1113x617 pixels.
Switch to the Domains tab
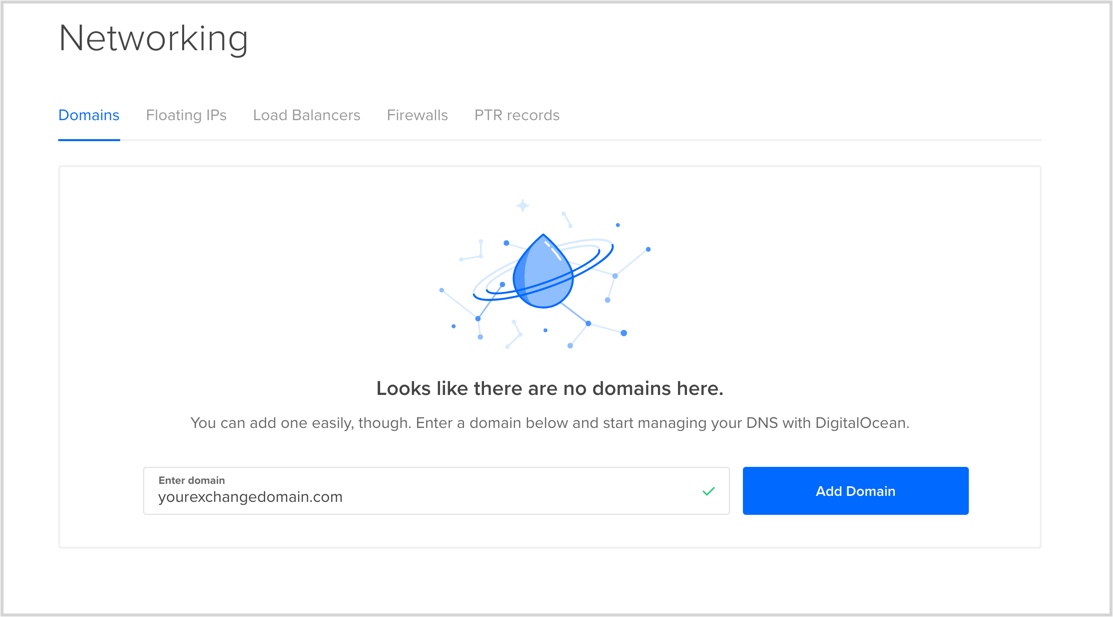[89, 115]
